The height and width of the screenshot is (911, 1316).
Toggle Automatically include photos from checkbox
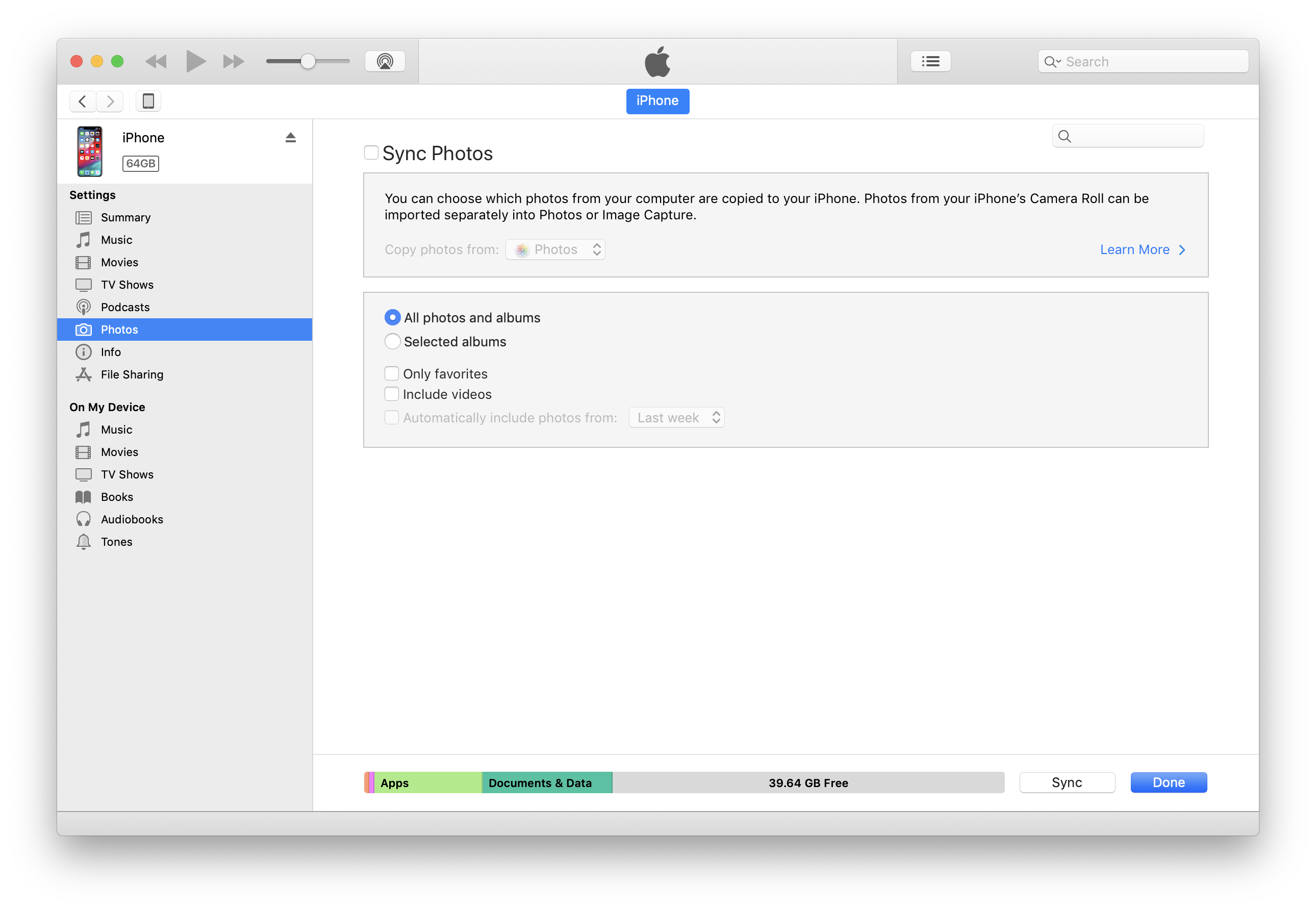coord(392,417)
